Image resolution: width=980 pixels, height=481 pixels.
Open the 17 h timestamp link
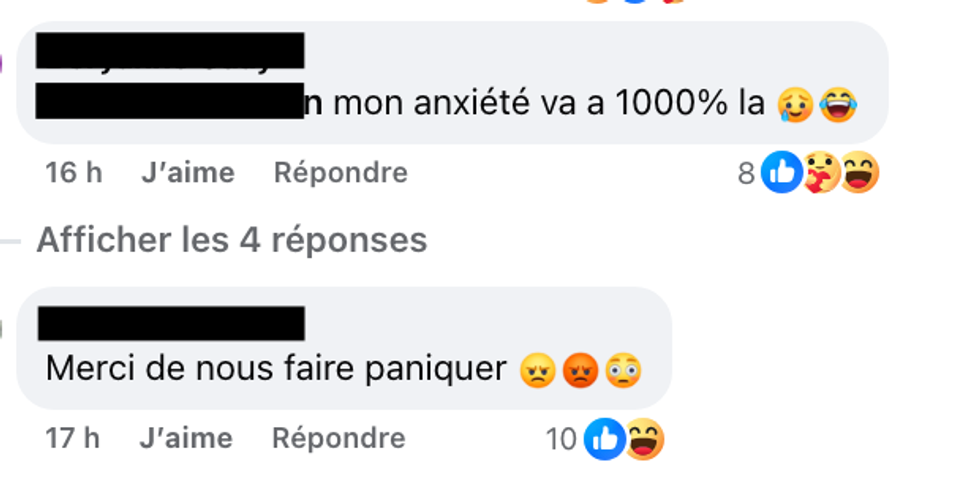(72, 439)
